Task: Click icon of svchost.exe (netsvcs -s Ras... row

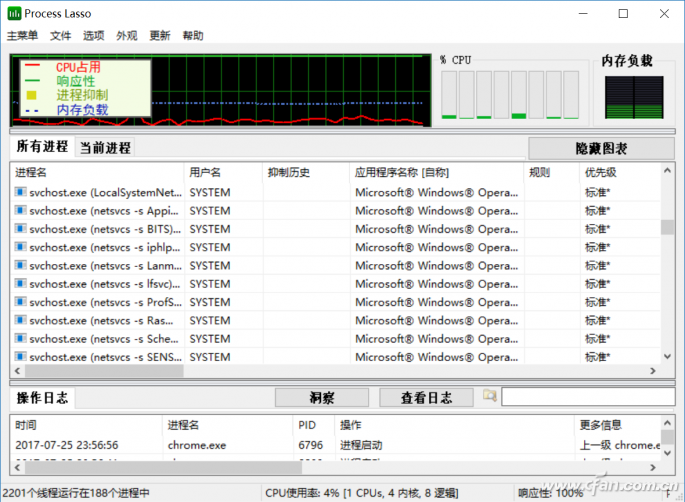Action: tap(20, 320)
